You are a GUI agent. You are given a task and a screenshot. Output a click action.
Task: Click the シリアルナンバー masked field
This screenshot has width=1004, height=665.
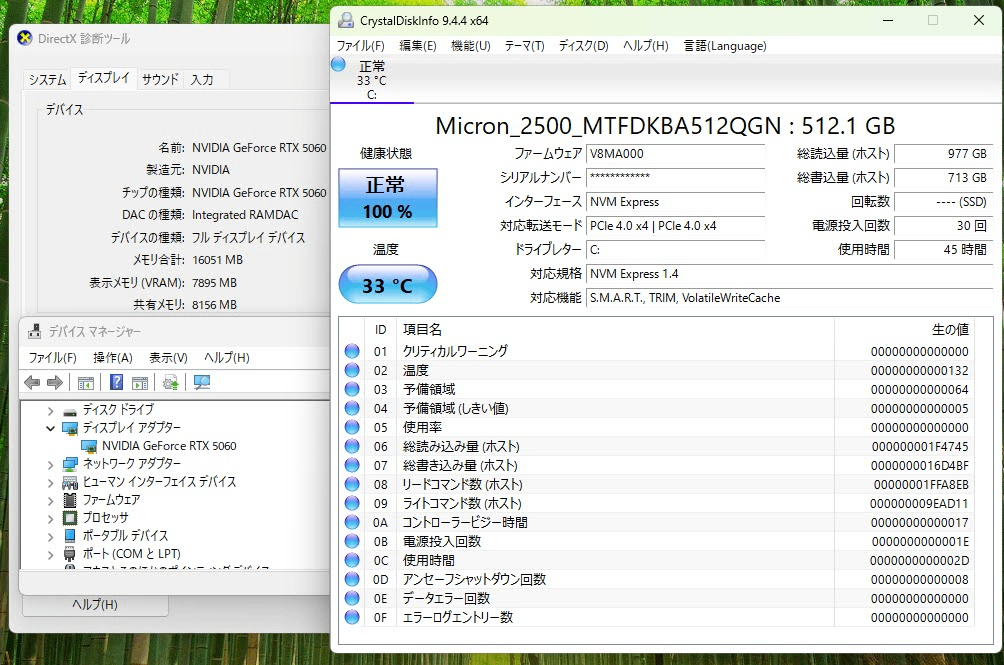click(676, 177)
